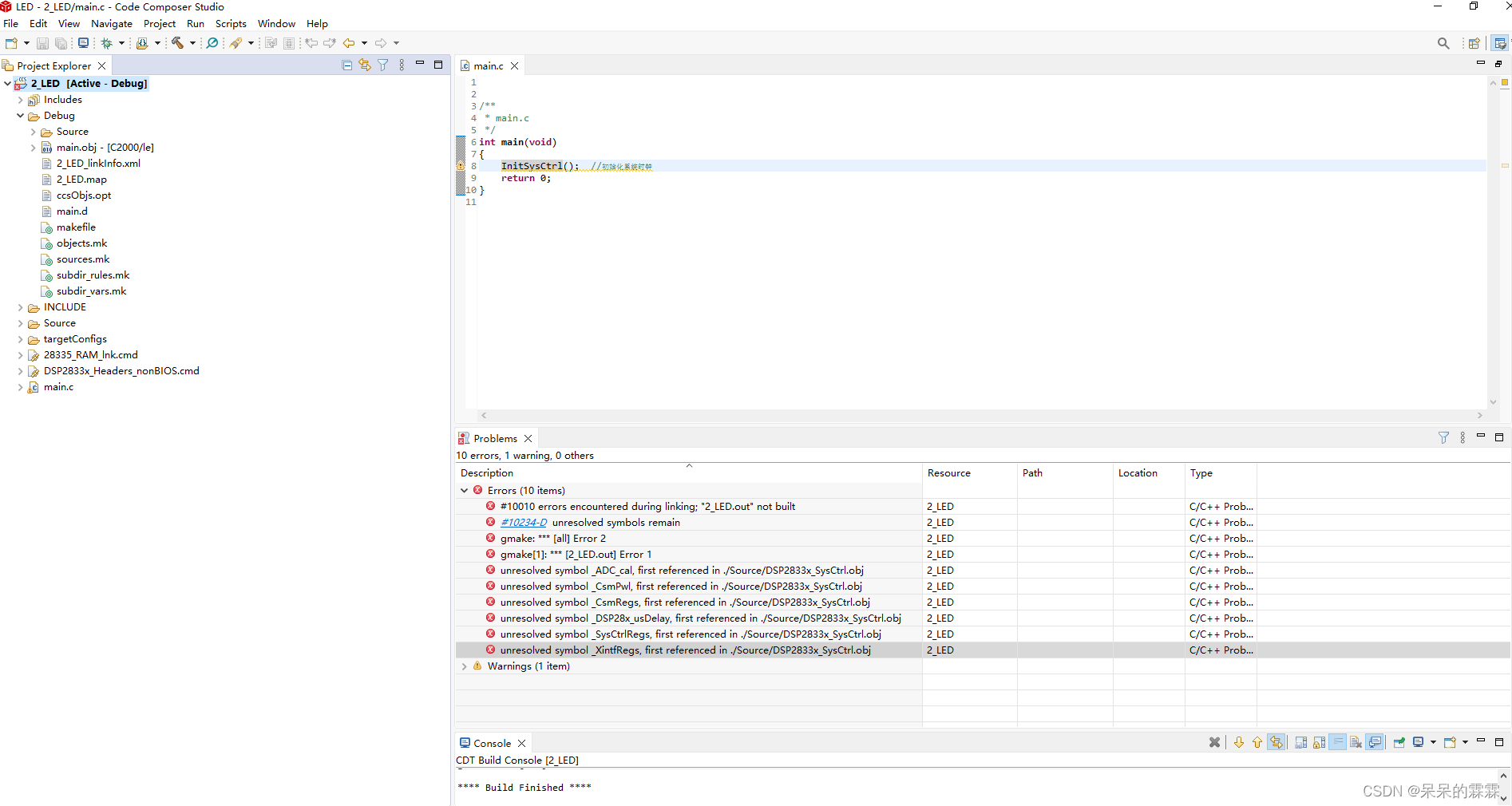Clear the Console output
1512x806 pixels.
tap(1356, 743)
